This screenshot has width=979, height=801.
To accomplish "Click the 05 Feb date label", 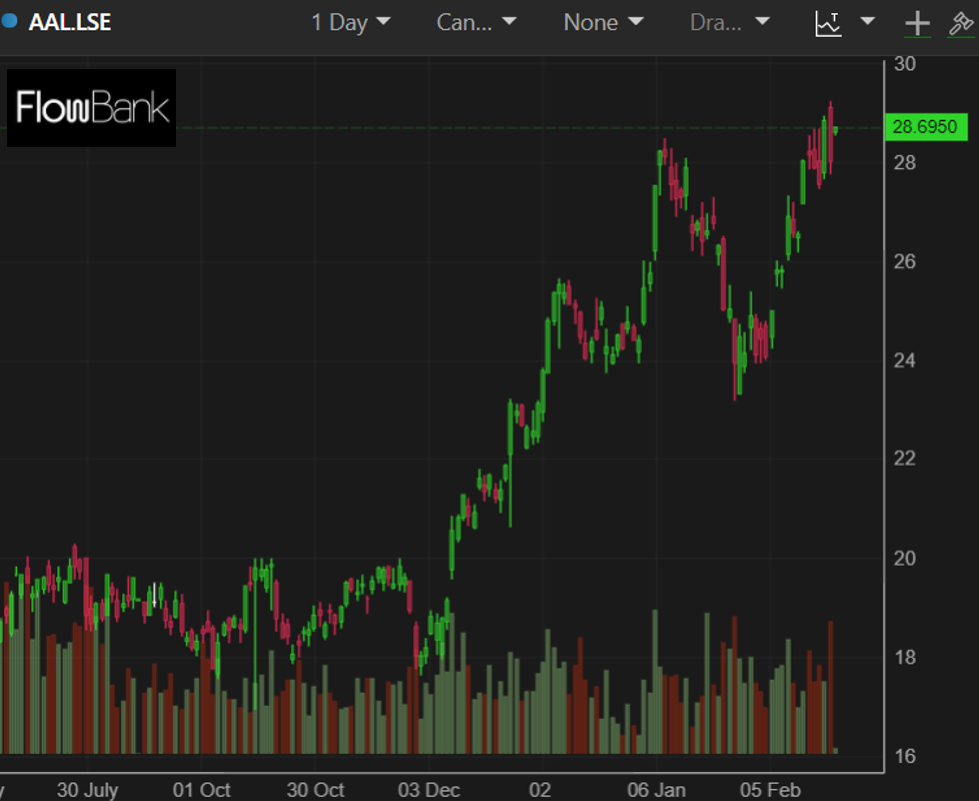I will (x=770, y=789).
